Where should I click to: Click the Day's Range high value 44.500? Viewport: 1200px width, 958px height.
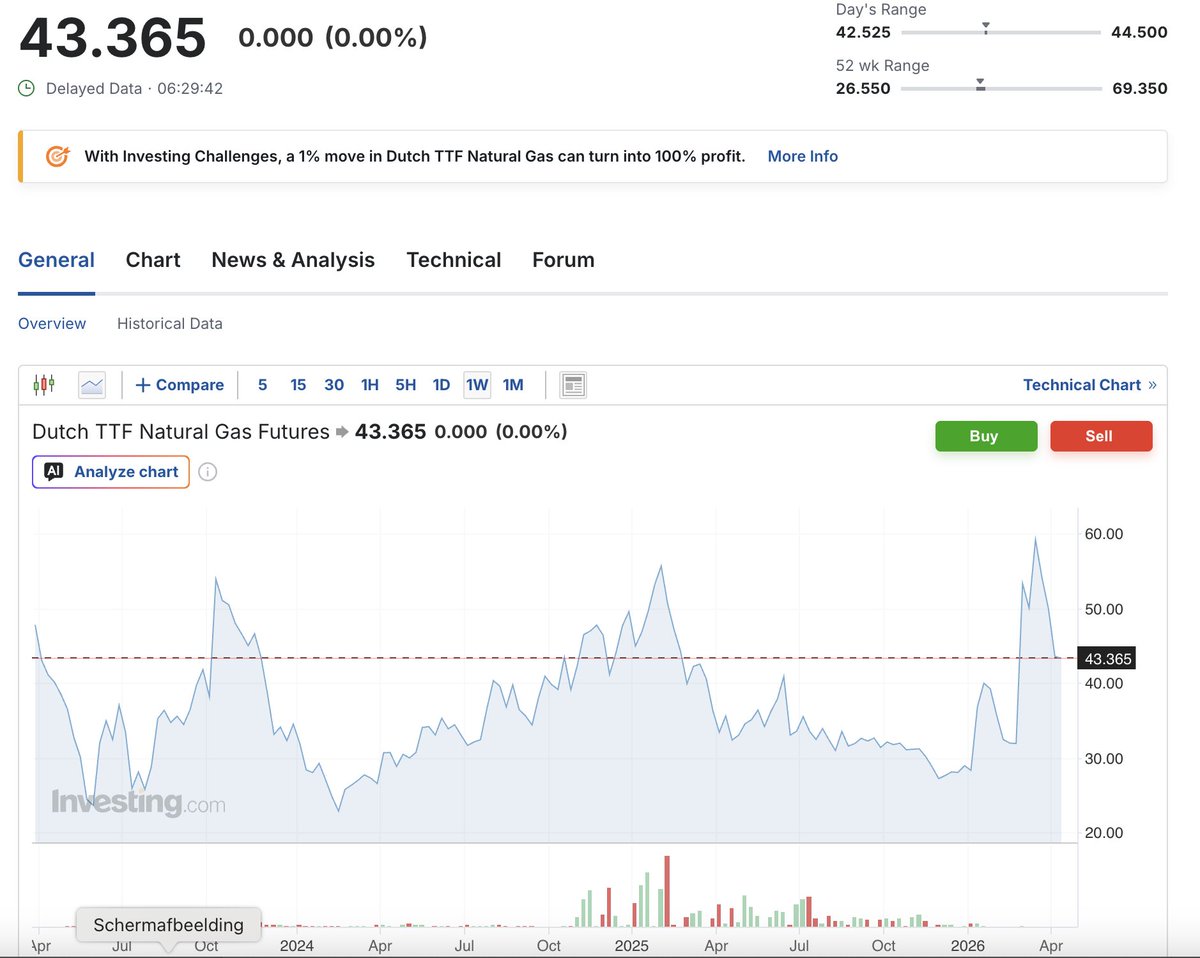point(1139,32)
